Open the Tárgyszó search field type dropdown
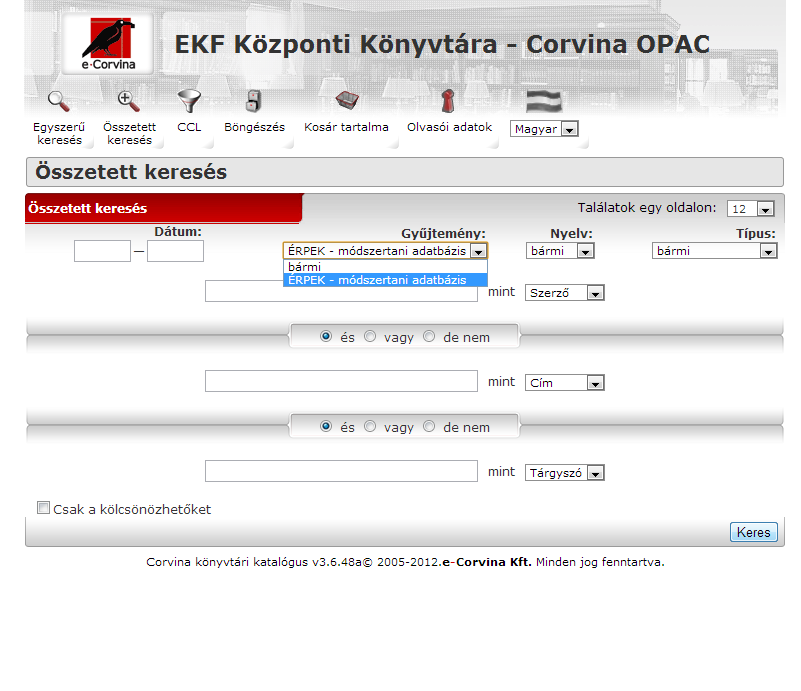 tap(564, 473)
